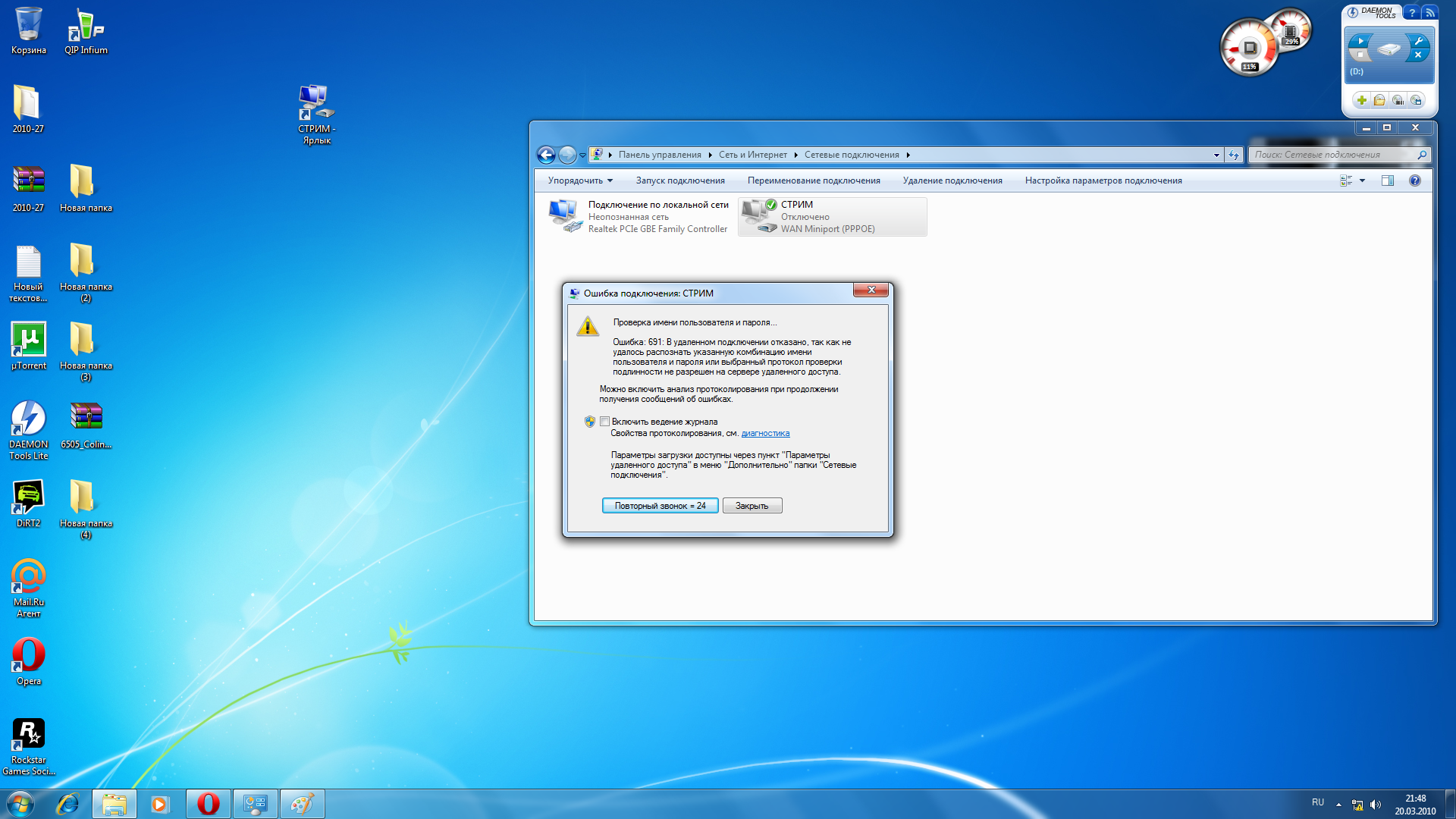This screenshot has height=819, width=1456.
Task: Click the change view icon in explorer toolbar
Action: (x=1346, y=180)
